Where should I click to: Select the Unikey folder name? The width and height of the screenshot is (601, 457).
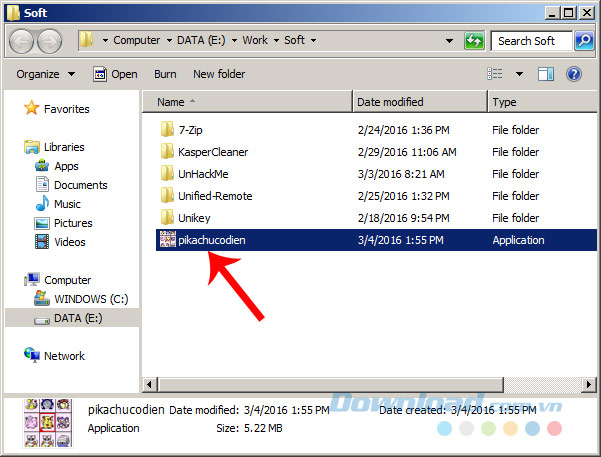click(x=194, y=218)
